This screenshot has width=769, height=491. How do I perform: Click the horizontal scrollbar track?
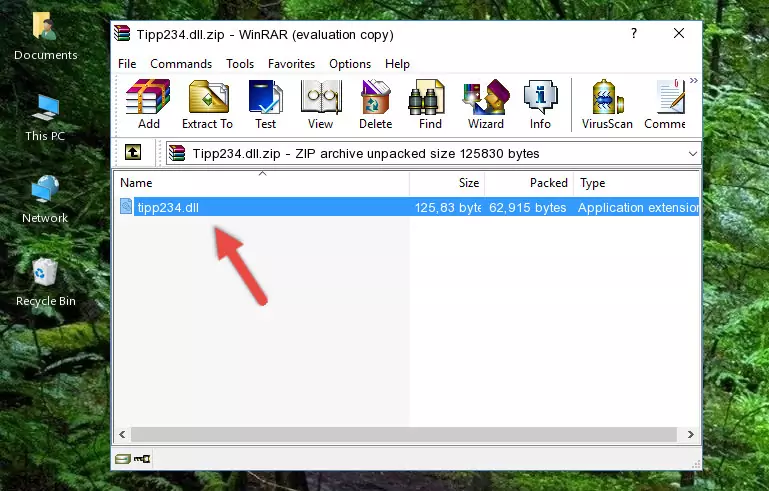click(404, 434)
